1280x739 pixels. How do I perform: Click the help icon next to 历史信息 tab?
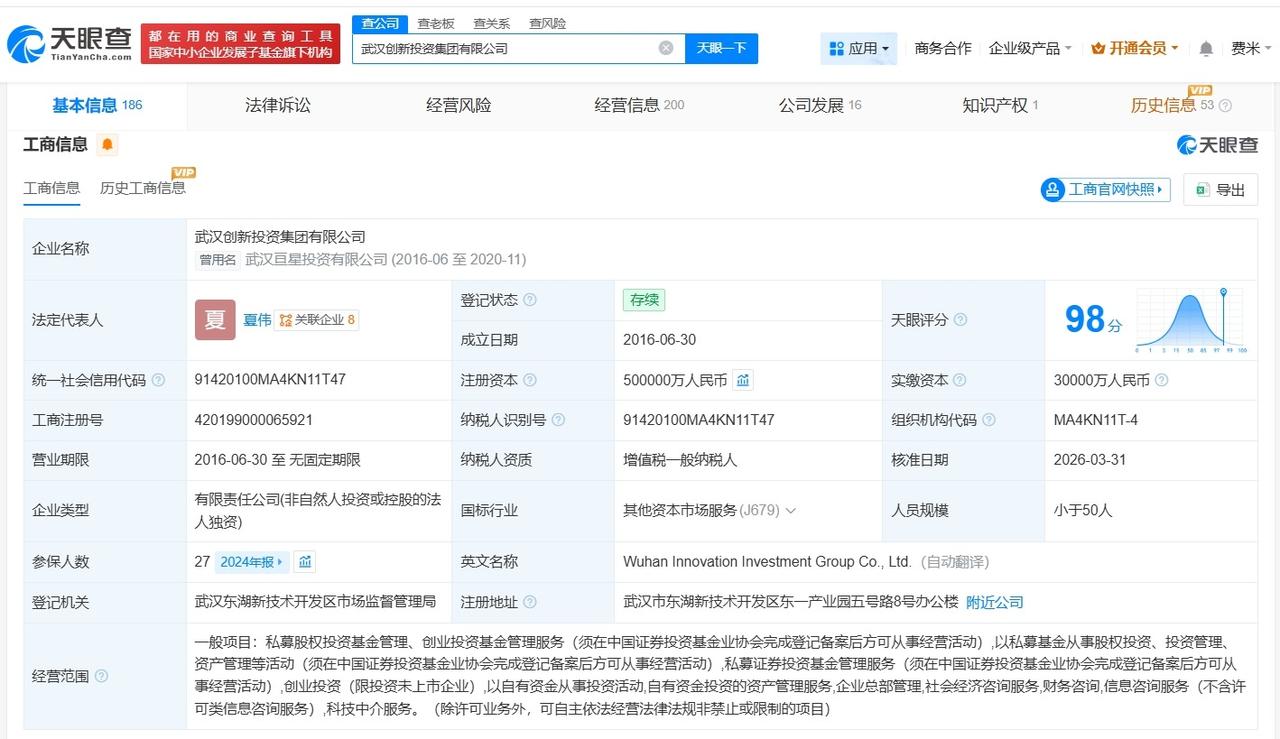click(1226, 106)
